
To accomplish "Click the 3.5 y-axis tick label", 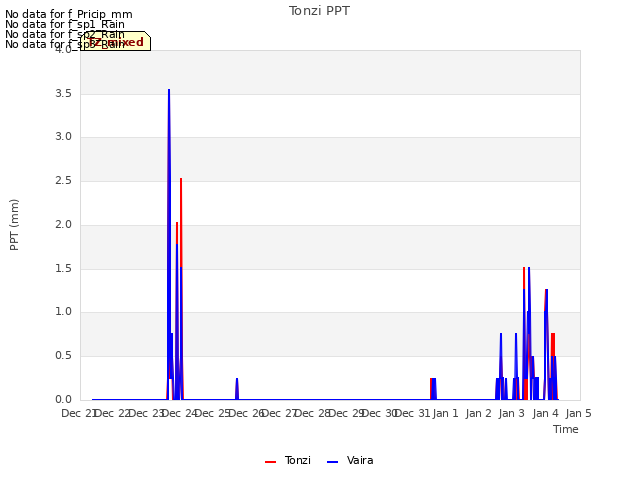I will click(64, 93).
